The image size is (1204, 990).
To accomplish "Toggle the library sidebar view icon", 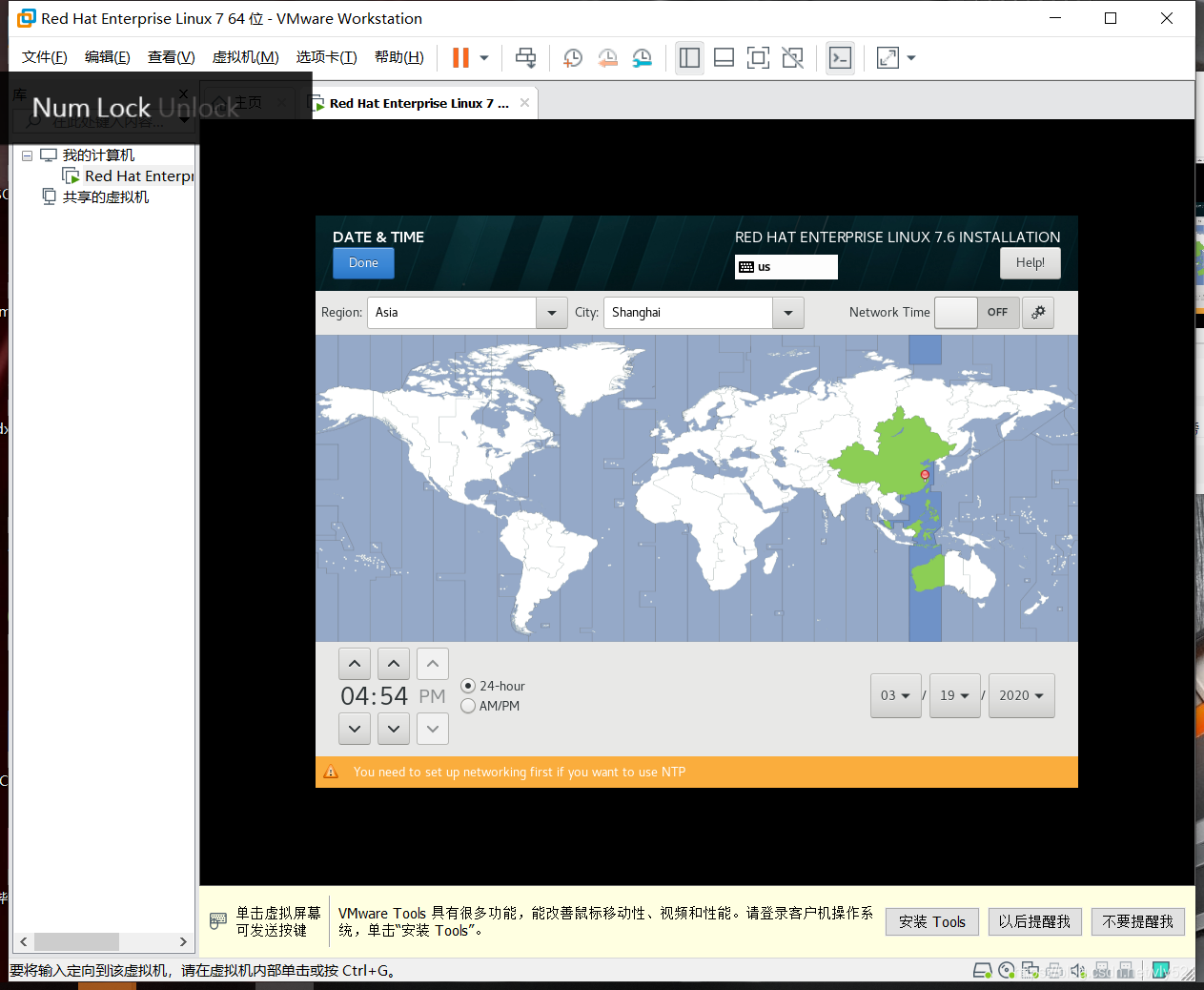I will pyautogui.click(x=689, y=58).
